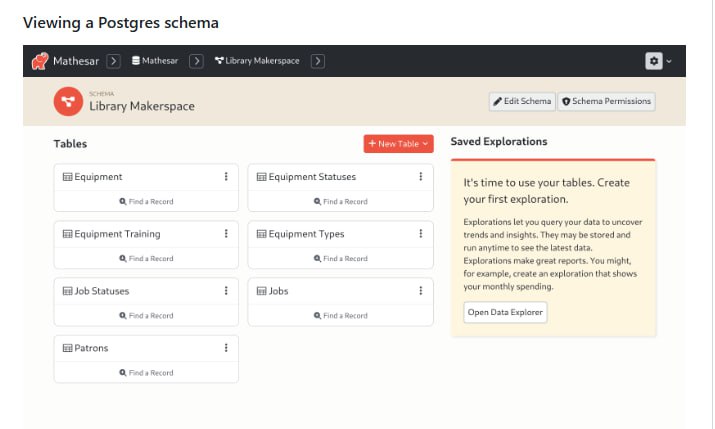Open the settings gear menu
715x429 pixels.
tap(654, 61)
